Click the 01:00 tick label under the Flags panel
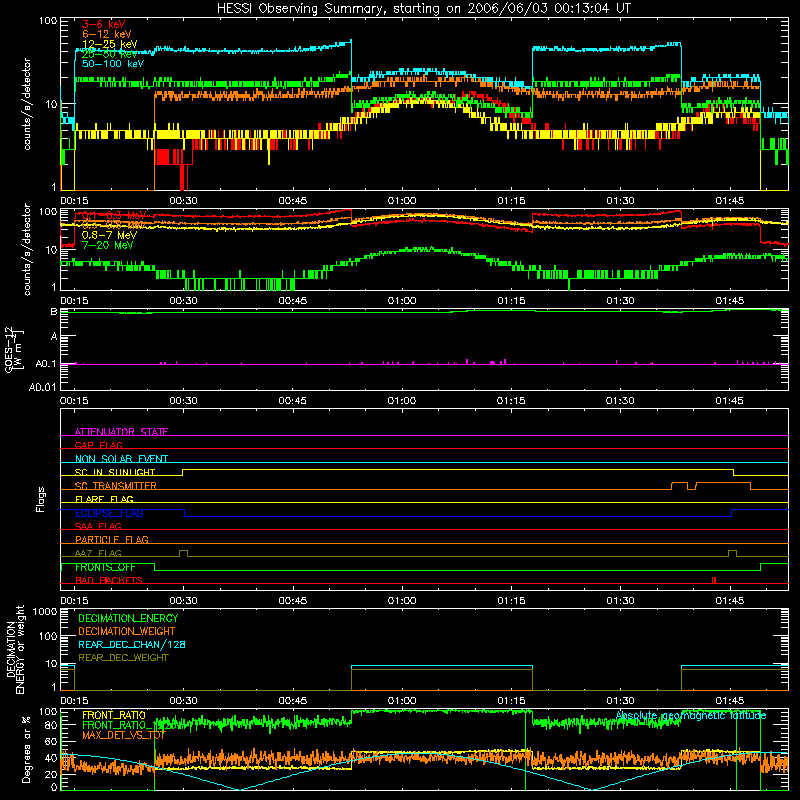800x800 pixels. (402, 601)
